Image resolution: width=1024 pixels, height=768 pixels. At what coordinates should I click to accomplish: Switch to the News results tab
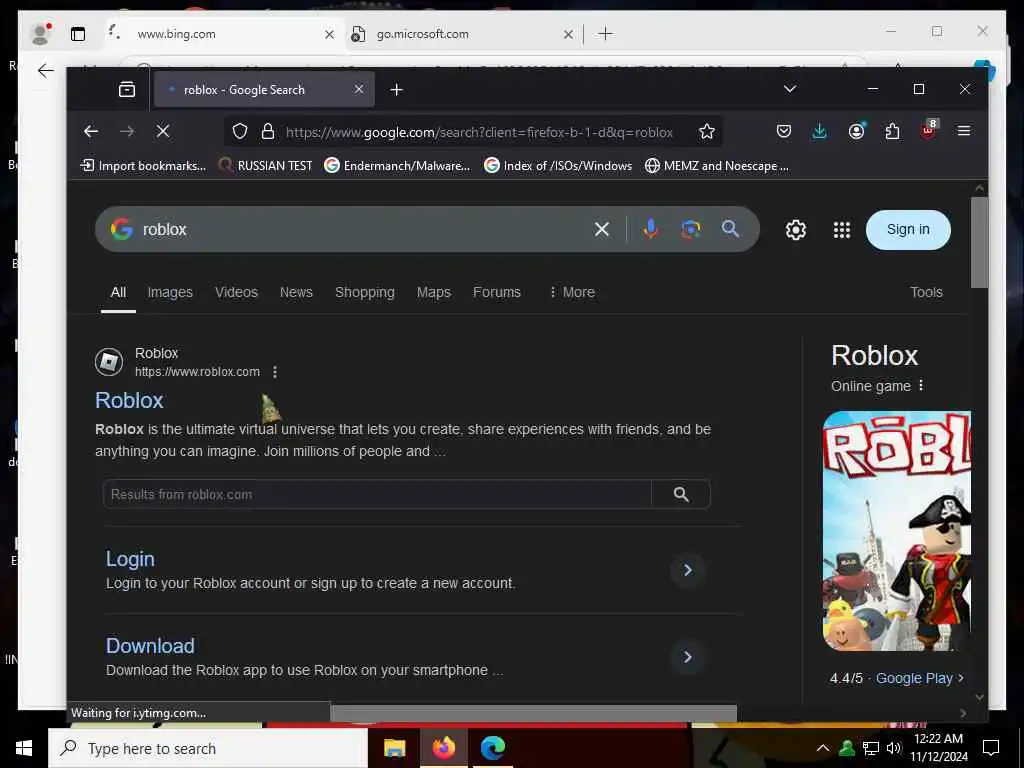(296, 292)
